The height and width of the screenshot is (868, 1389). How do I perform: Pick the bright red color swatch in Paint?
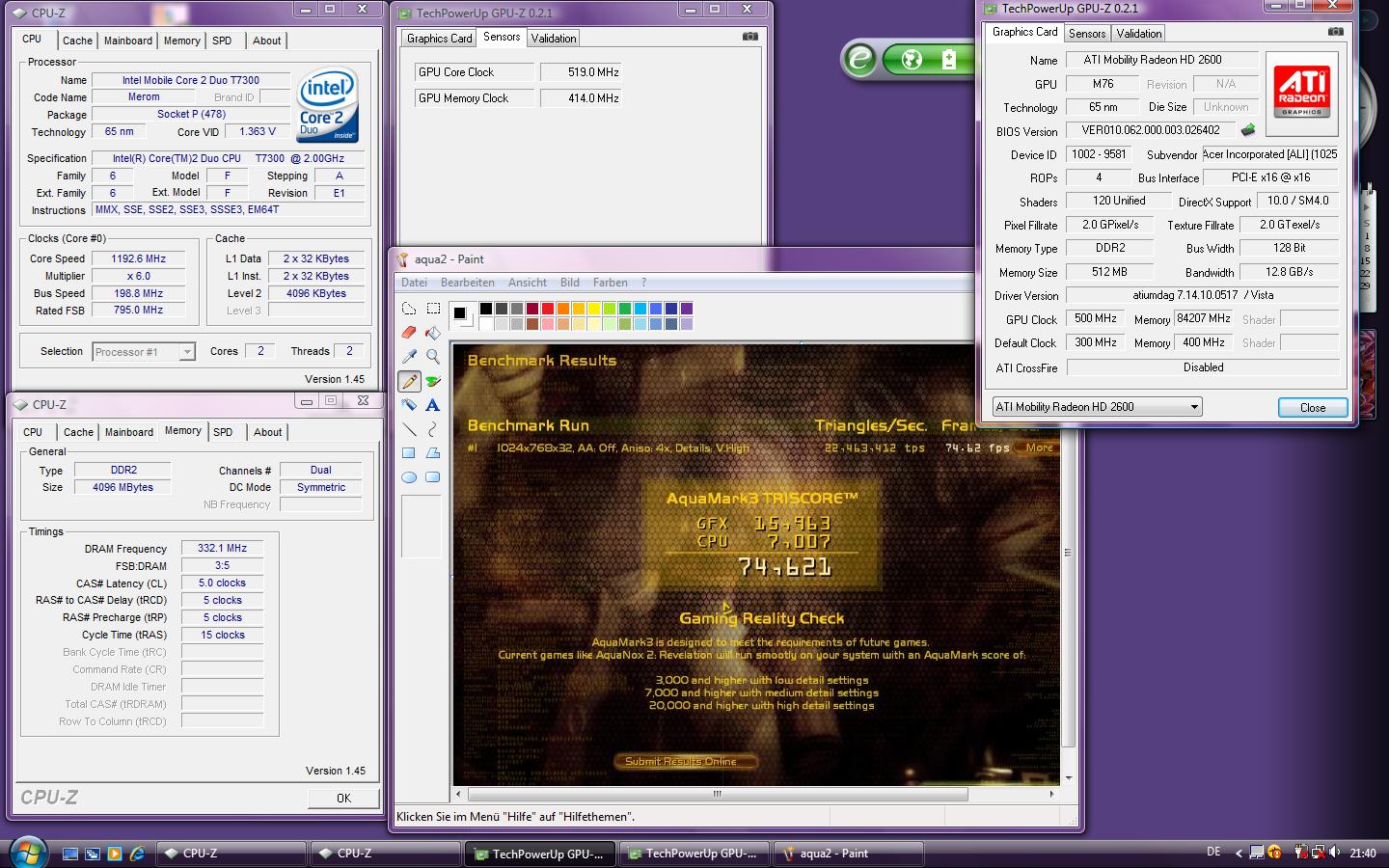548,309
